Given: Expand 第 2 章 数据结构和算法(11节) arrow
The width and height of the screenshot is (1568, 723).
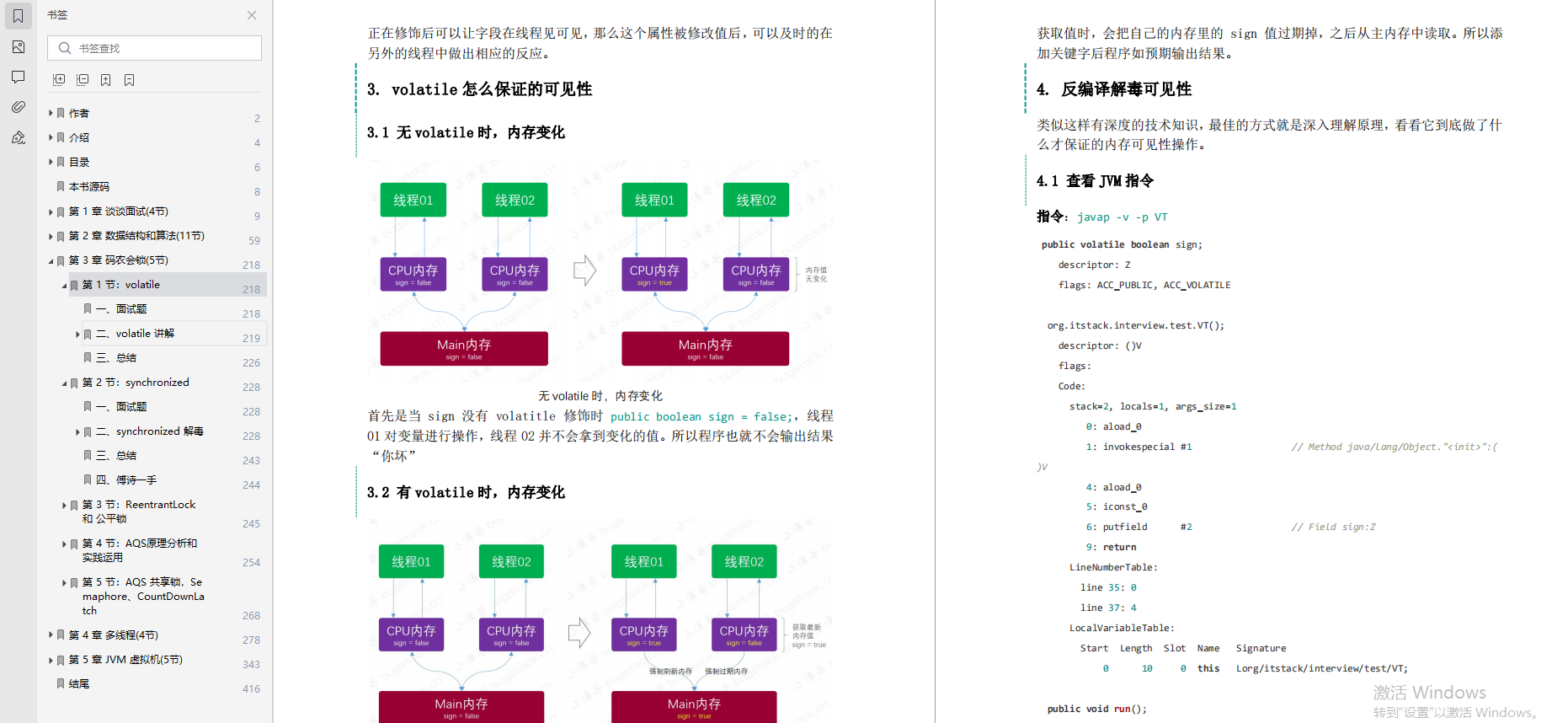Looking at the screenshot, I should pyautogui.click(x=51, y=236).
